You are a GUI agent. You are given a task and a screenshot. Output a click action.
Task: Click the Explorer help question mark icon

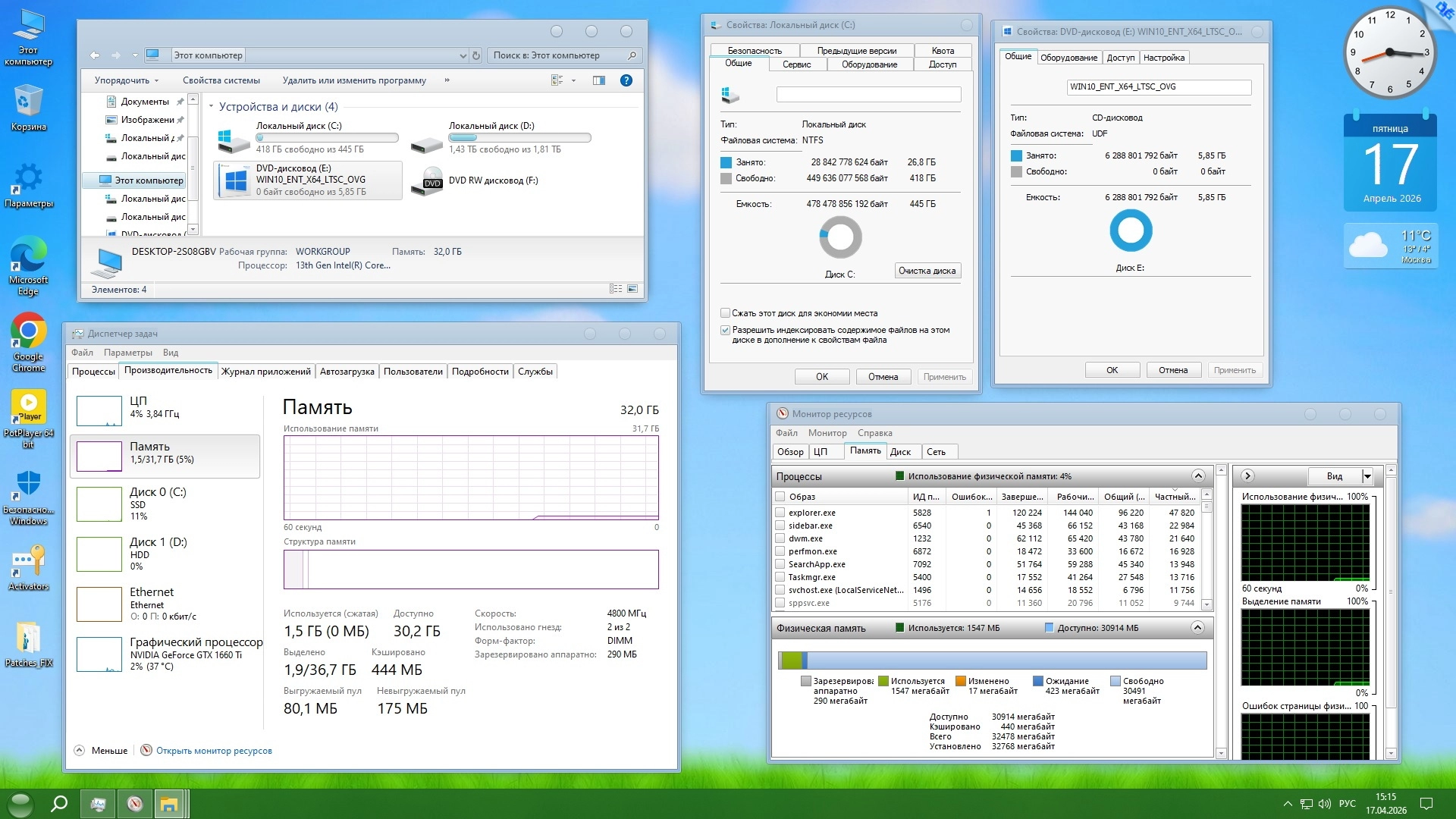coord(626,80)
